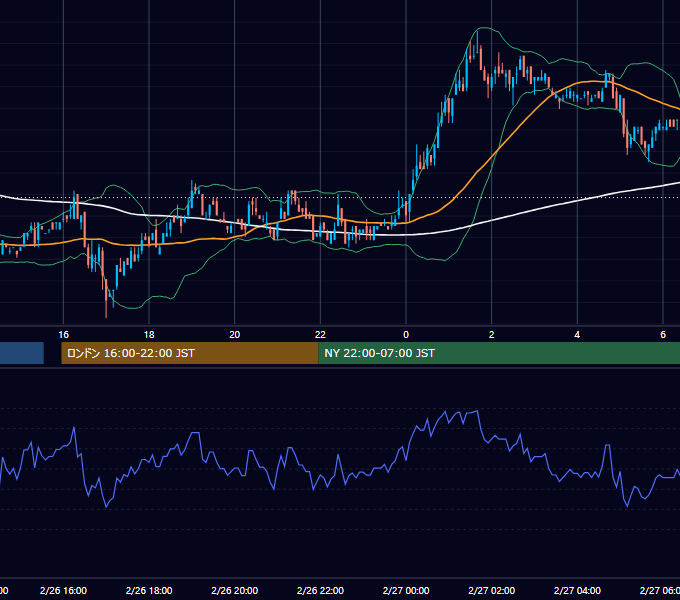Screen dimensions: 680x600
Task: Select the ロンドン 16:00-22:00 JST session bar
Action: [x=190, y=353]
